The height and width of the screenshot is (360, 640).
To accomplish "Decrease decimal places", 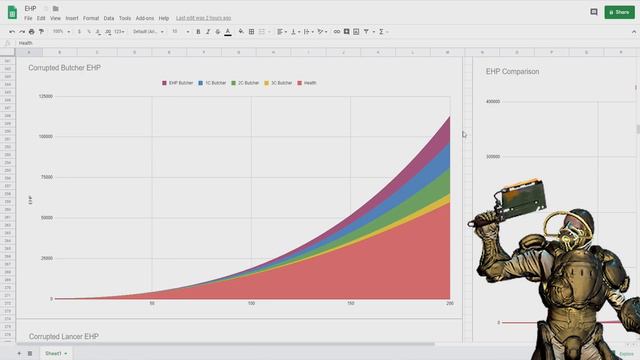I will click(x=98, y=31).
